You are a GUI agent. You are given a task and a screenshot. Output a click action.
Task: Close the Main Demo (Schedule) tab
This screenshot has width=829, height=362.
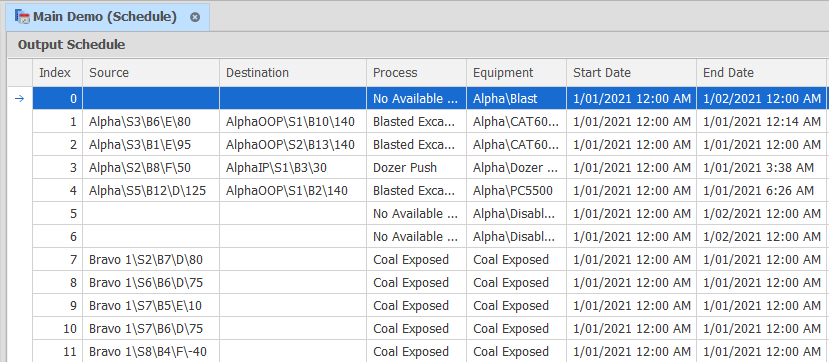[x=195, y=17]
